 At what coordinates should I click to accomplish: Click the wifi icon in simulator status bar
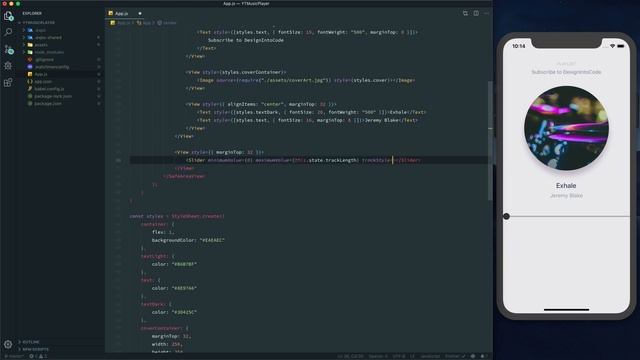[x=612, y=47]
